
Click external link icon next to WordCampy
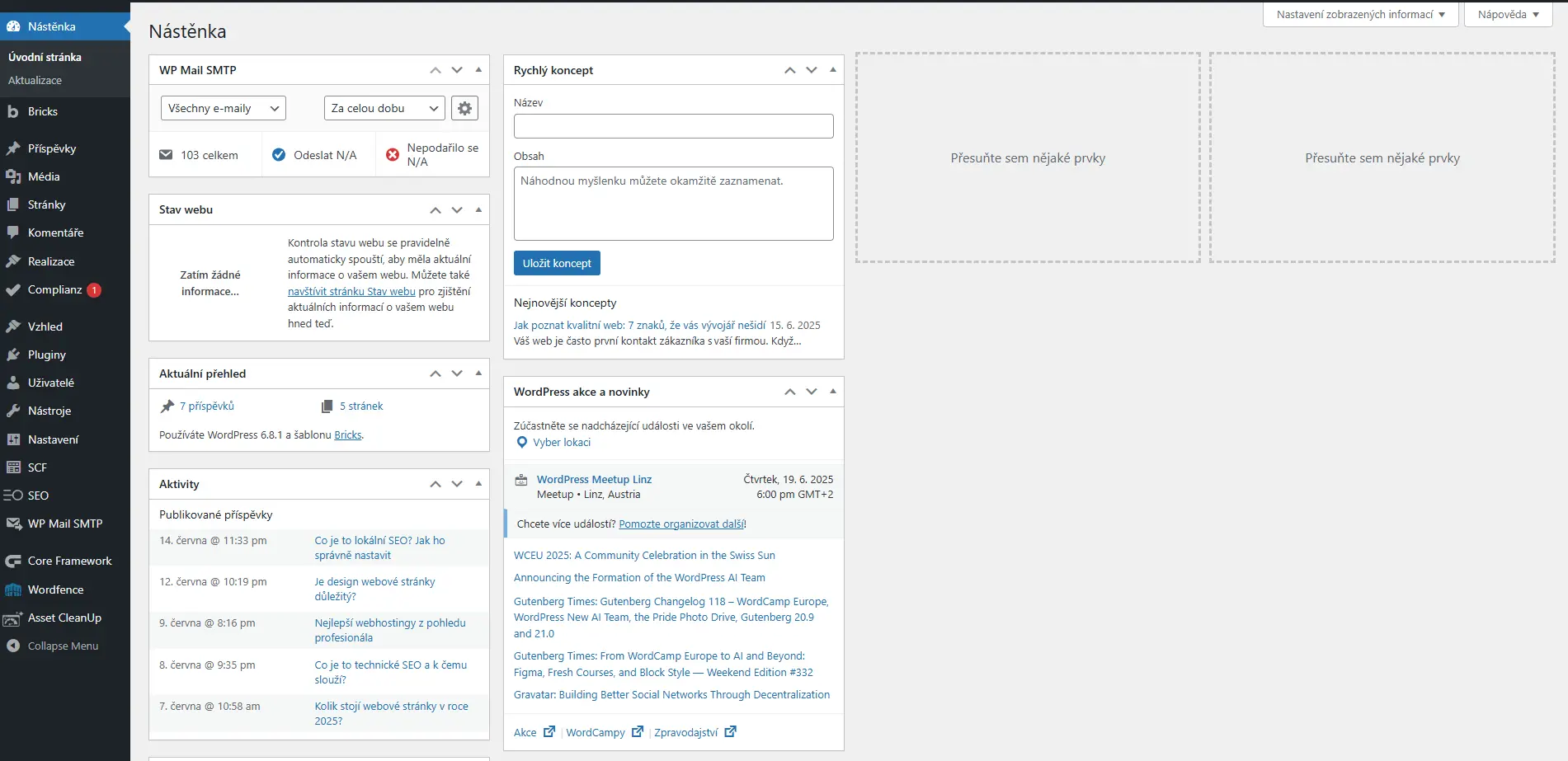638,731
